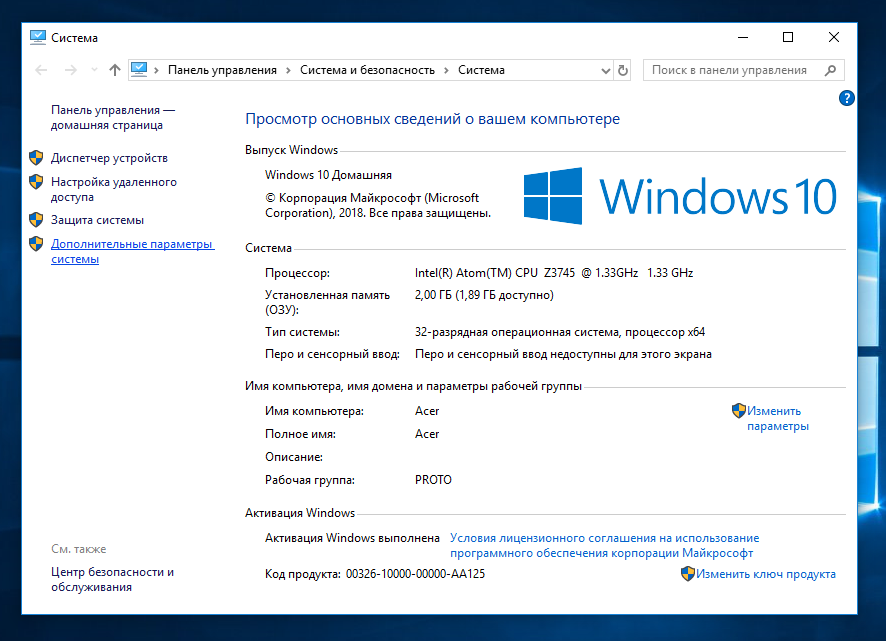Go up one level with the Up arrow
This screenshot has height=641, width=886.
click(115, 70)
